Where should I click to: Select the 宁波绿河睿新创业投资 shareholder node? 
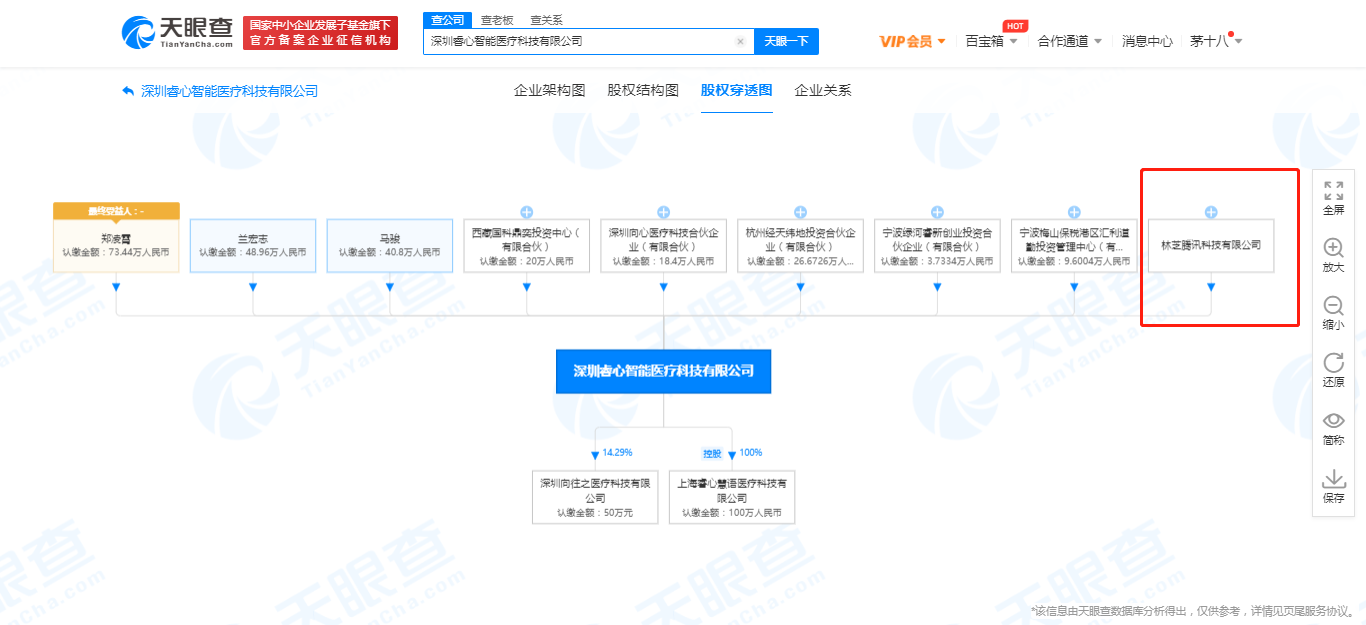point(937,246)
